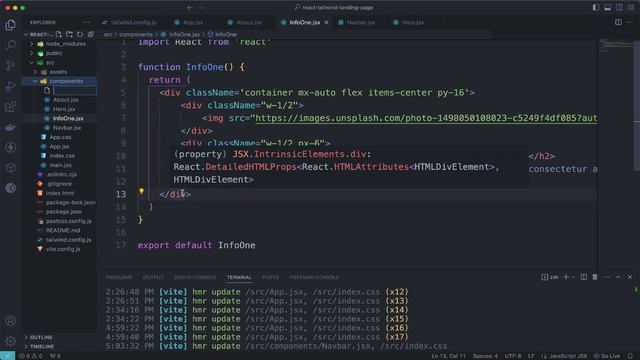Expand the assets folder
This screenshot has height=360, width=640.
(x=36, y=72)
